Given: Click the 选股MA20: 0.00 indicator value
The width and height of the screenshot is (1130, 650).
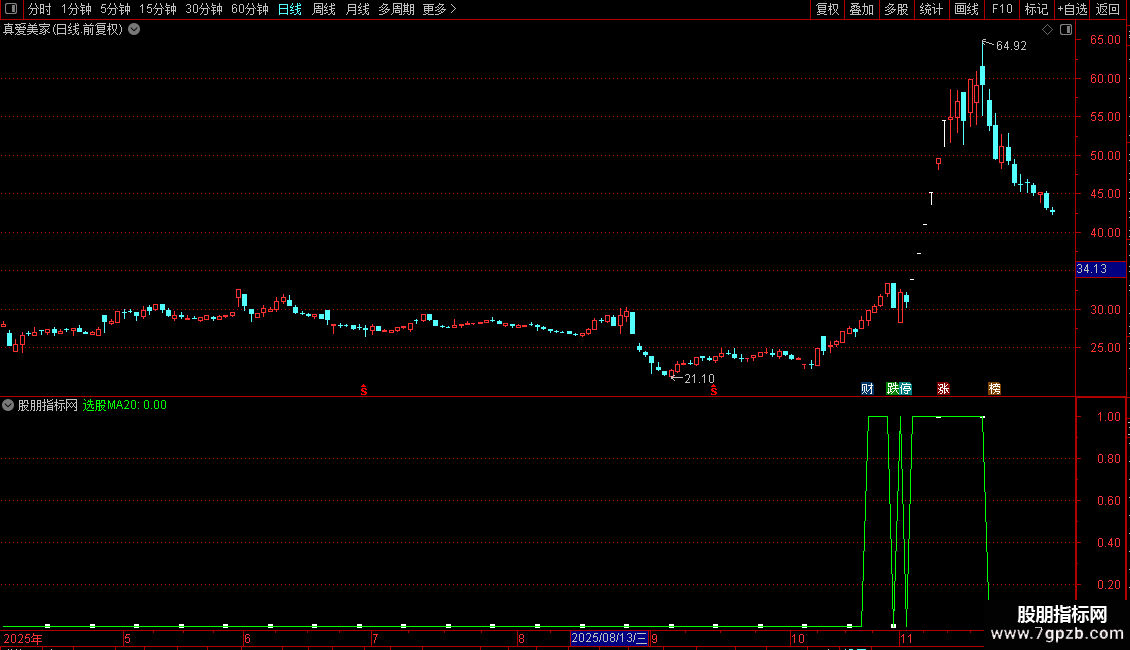Looking at the screenshot, I should (125, 405).
